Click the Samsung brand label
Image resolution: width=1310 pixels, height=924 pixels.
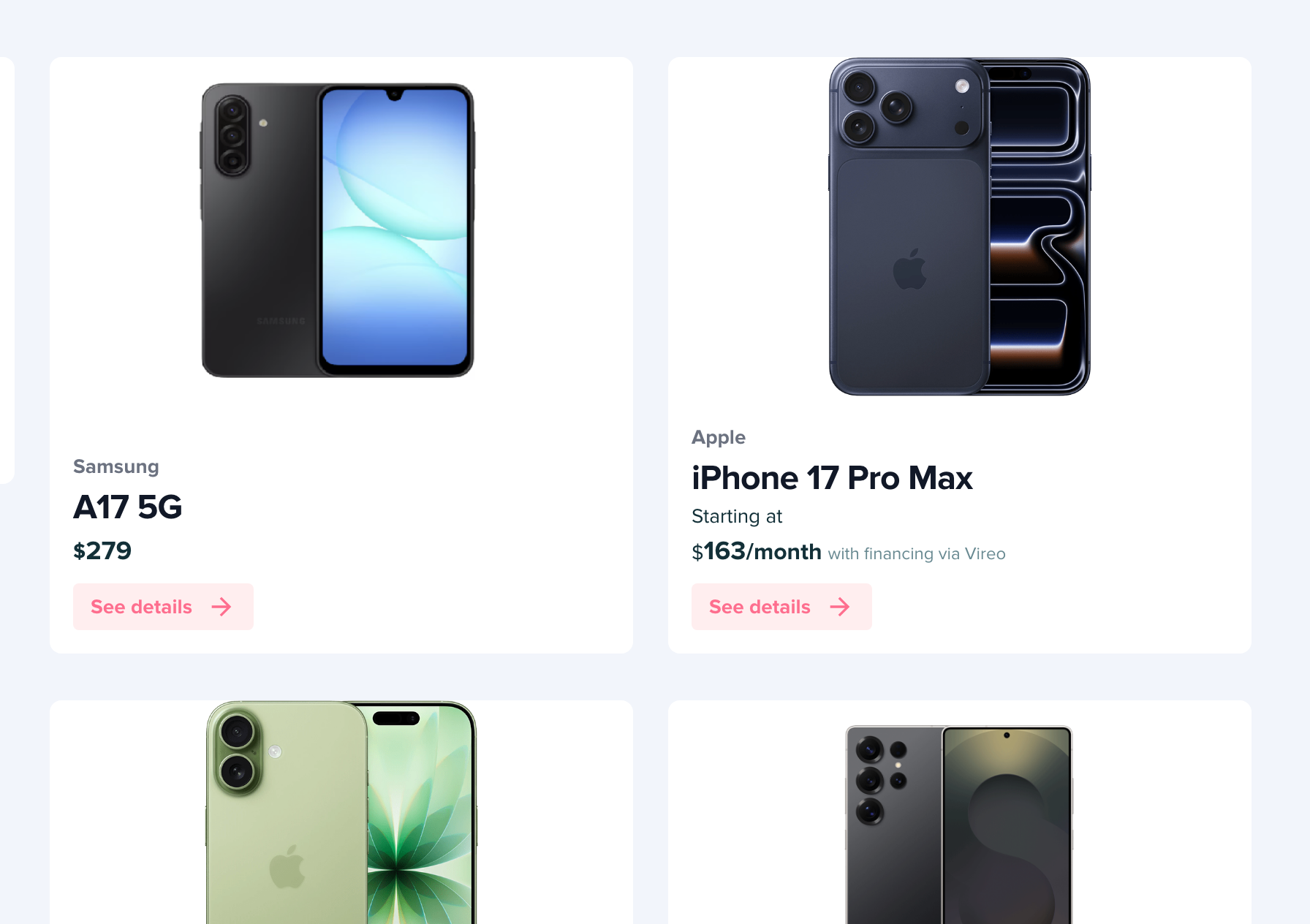(116, 466)
